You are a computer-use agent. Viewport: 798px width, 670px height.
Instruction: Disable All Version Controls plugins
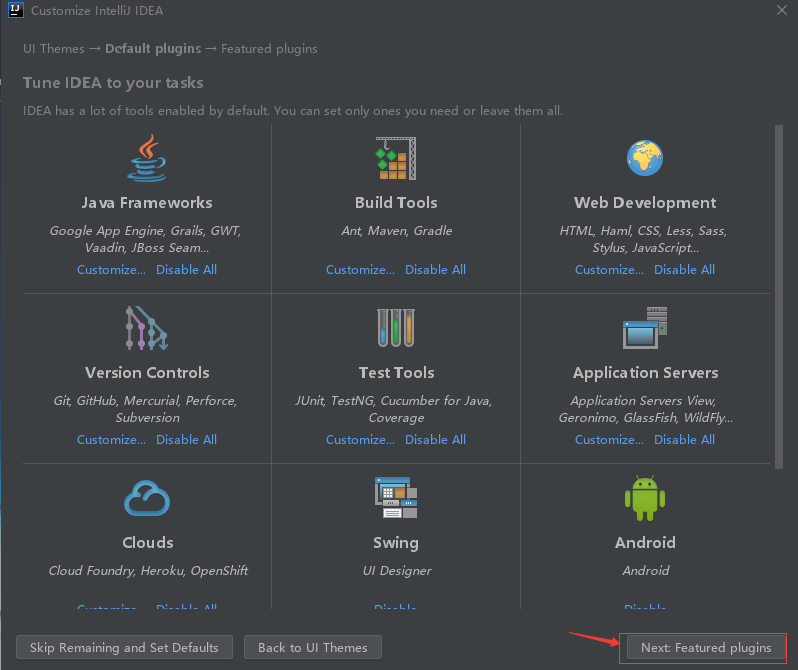coord(186,440)
